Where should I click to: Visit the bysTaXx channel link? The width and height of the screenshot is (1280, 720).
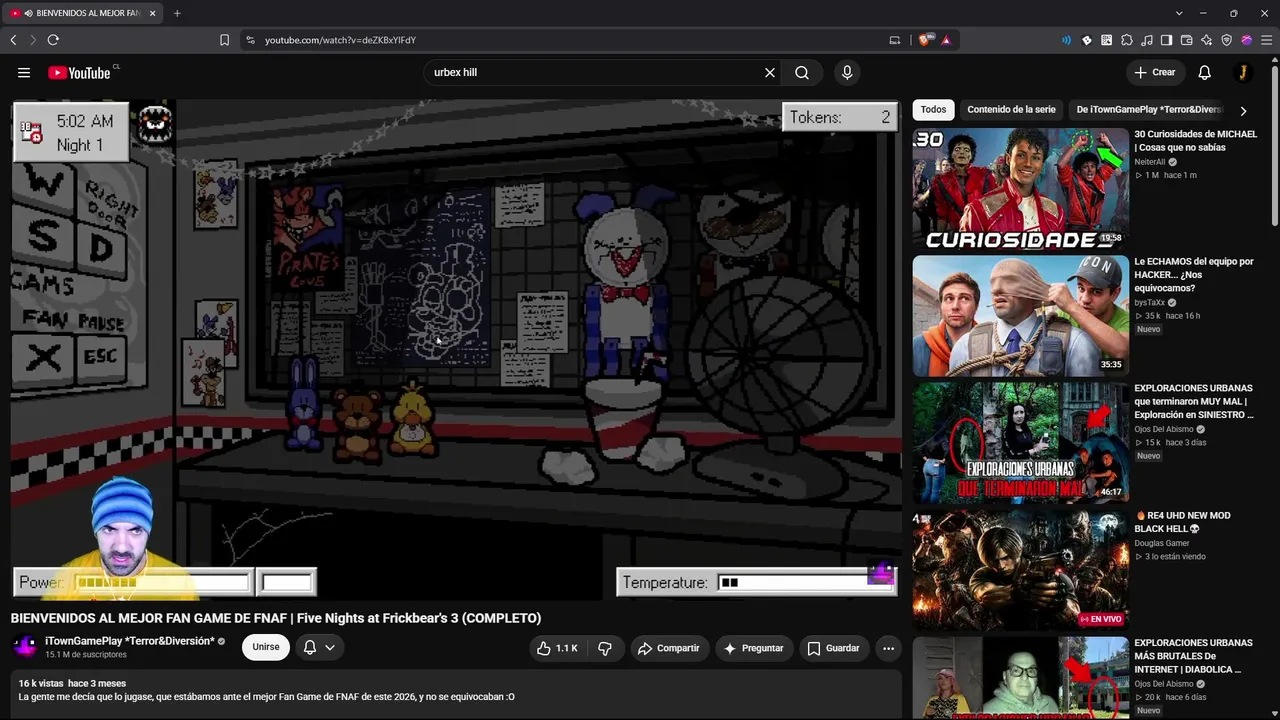(1150, 303)
